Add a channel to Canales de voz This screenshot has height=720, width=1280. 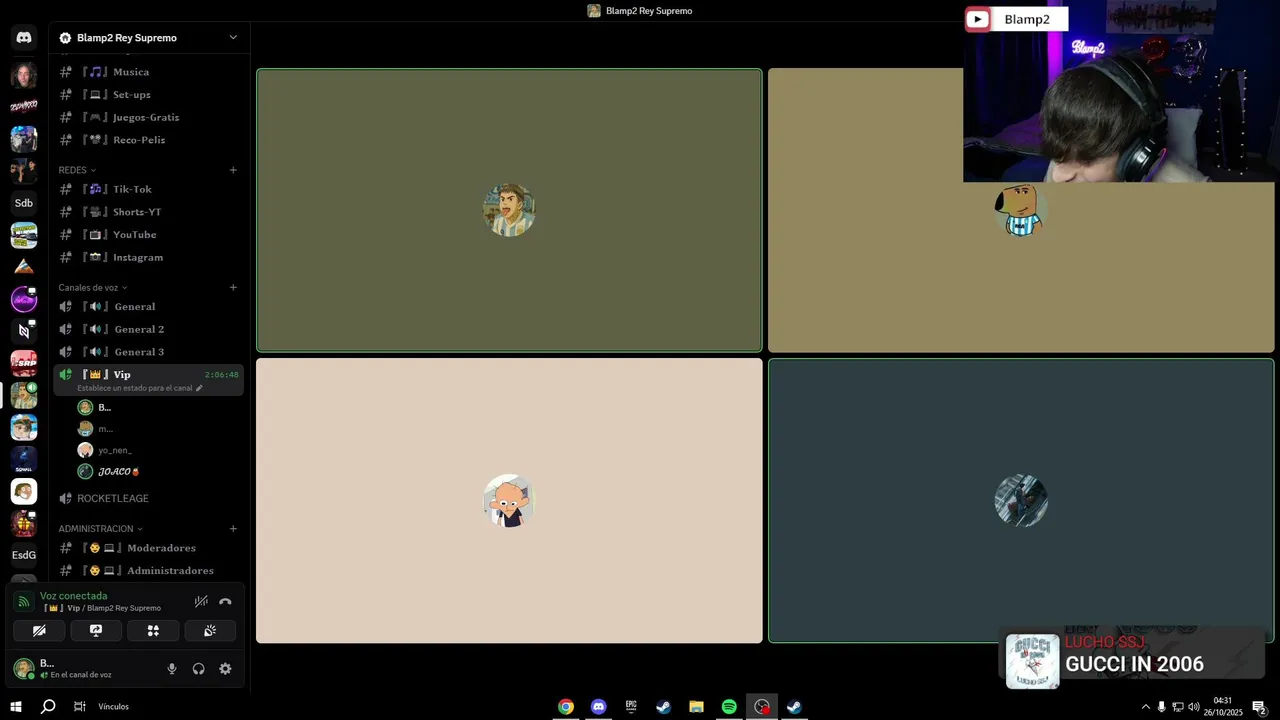(x=233, y=288)
